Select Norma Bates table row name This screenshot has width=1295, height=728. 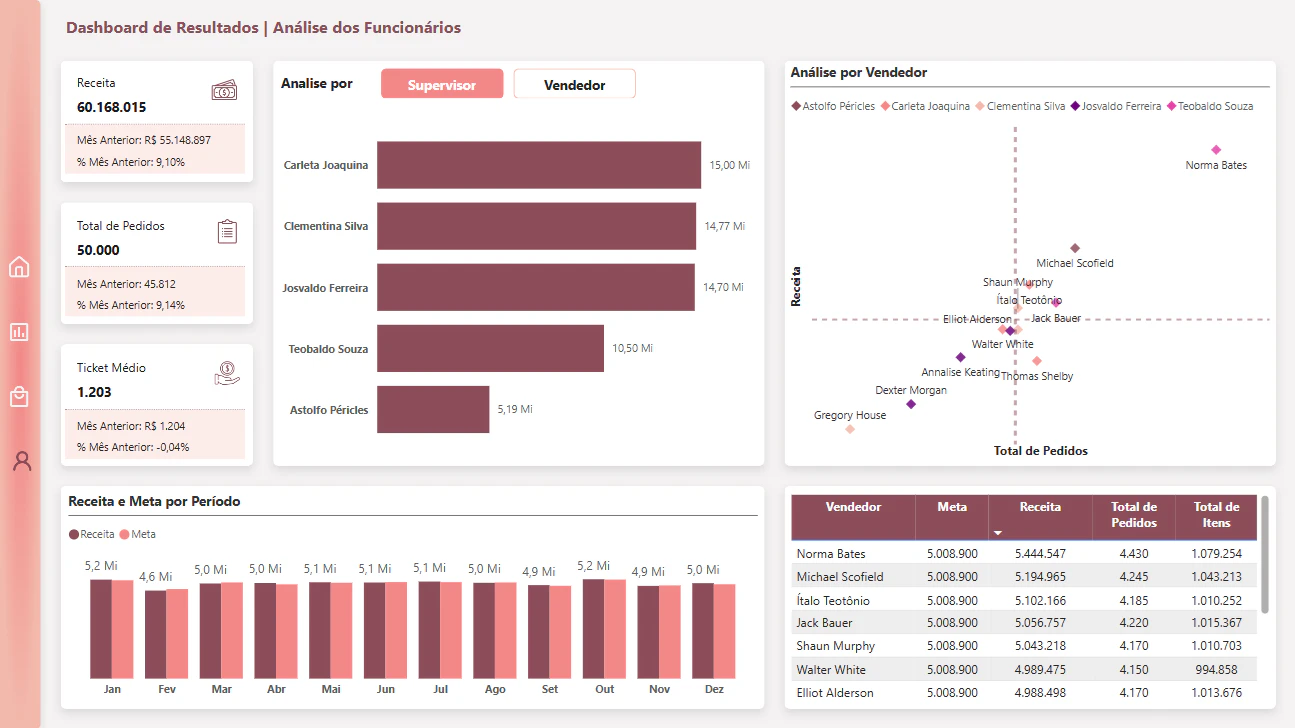pyautogui.click(x=831, y=554)
